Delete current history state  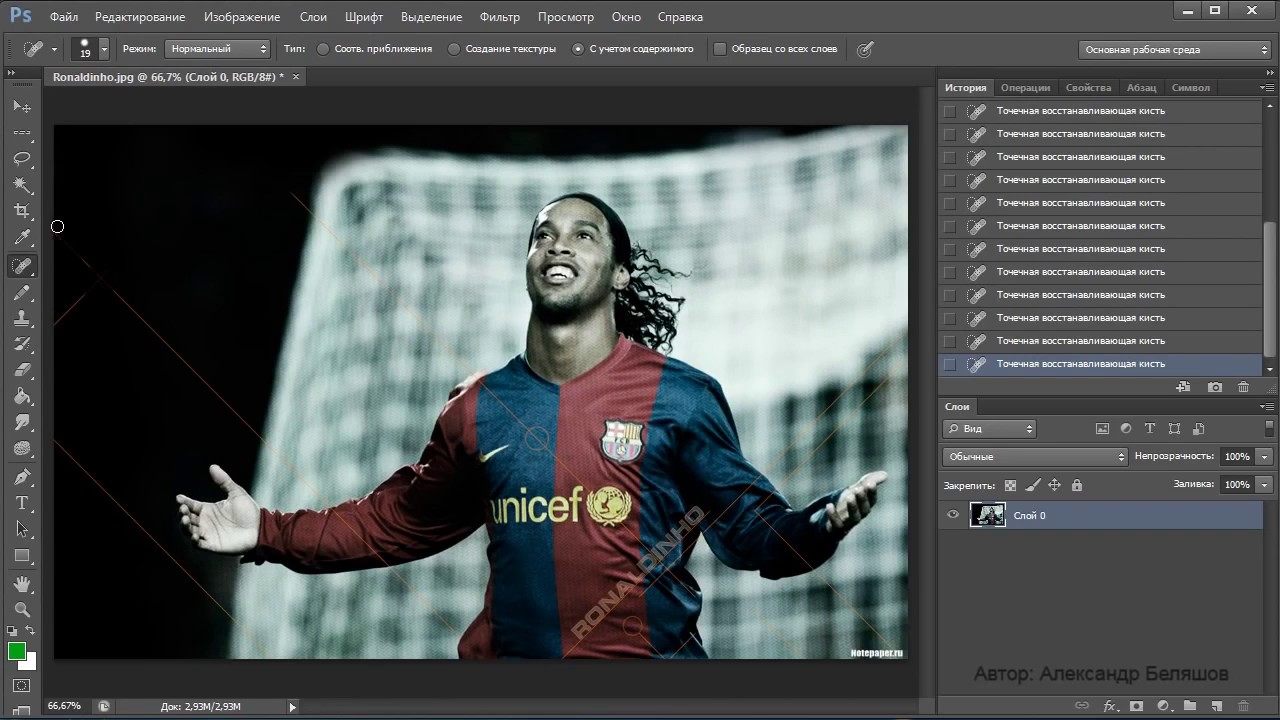pyautogui.click(x=1244, y=387)
